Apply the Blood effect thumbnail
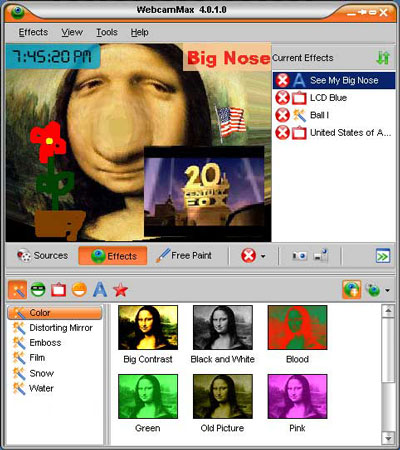Screen dimensions: 400x450 click(297, 327)
